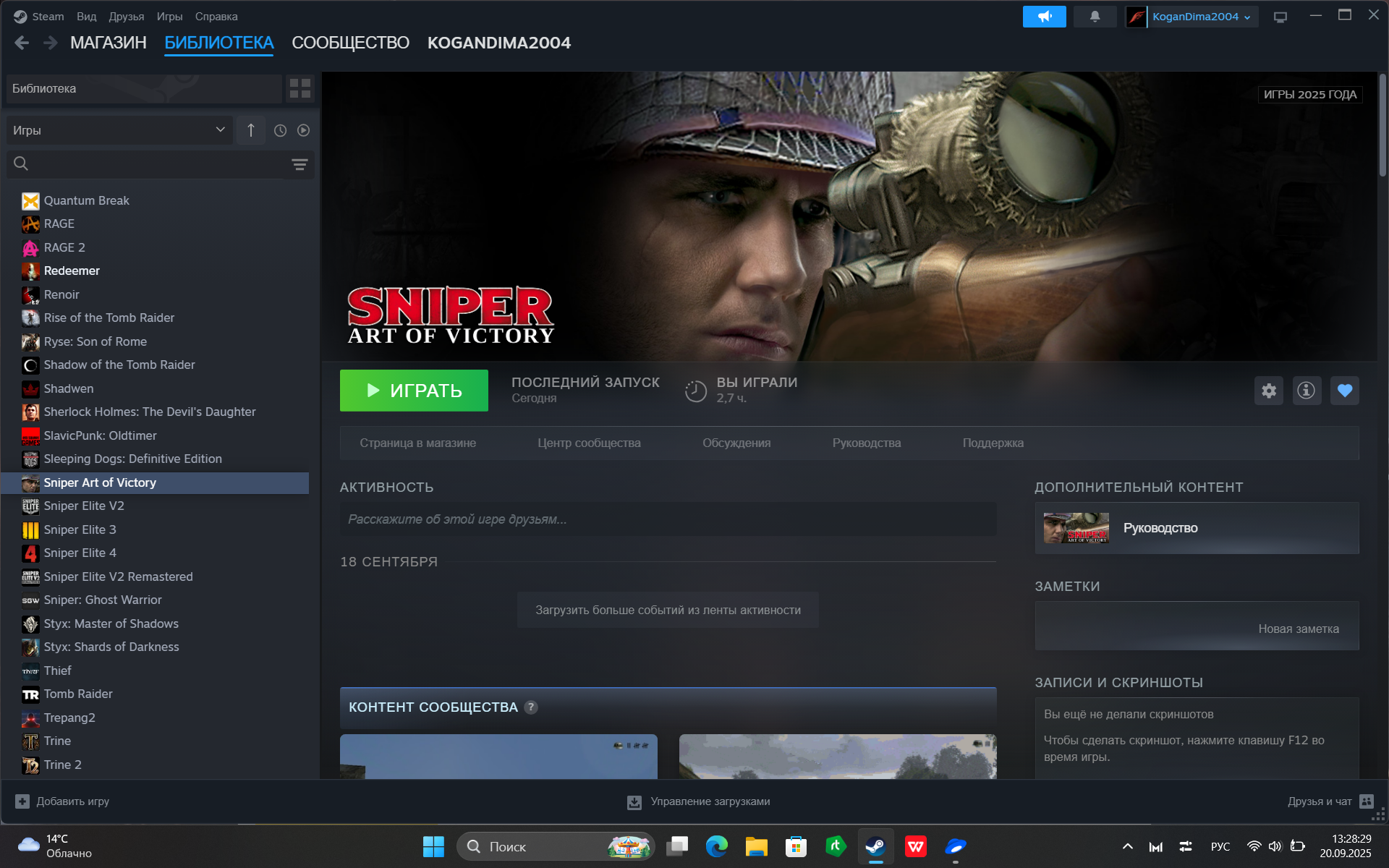Open Microsoft Edge from taskbar

pos(717,846)
